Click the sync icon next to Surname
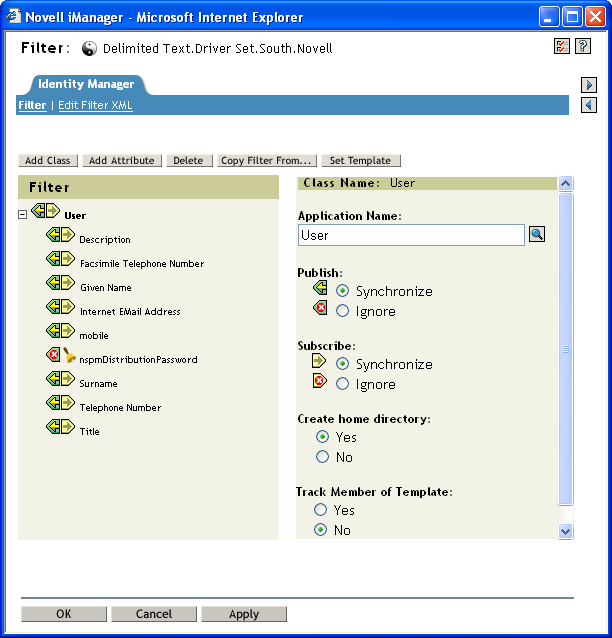The height and width of the screenshot is (638, 612). (x=60, y=379)
